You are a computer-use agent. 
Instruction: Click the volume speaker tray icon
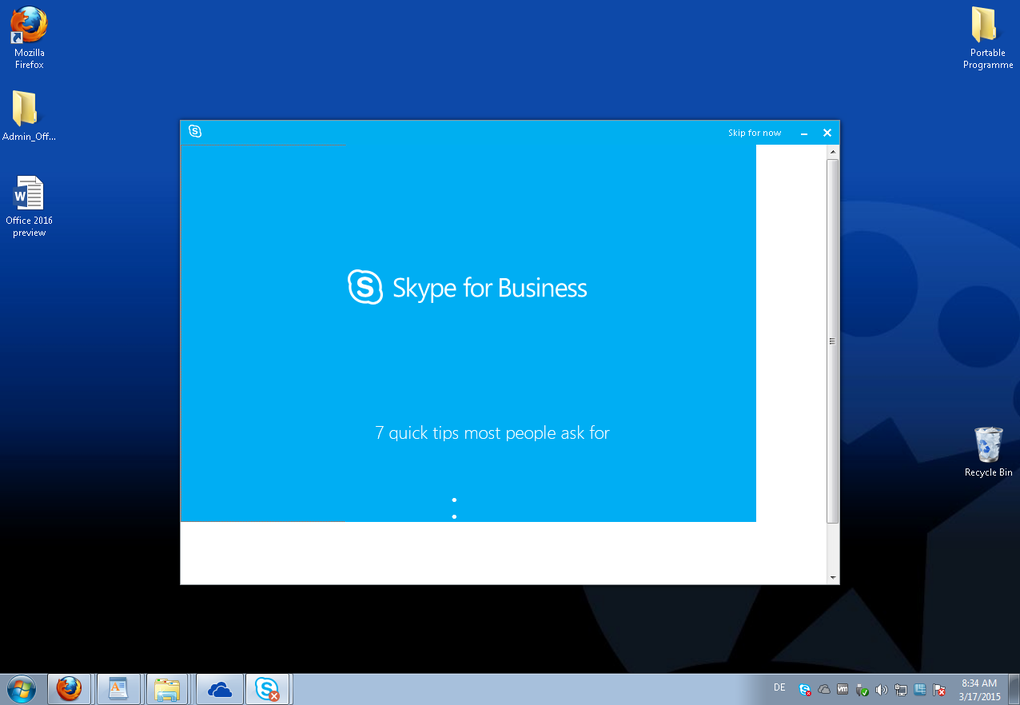(881, 690)
